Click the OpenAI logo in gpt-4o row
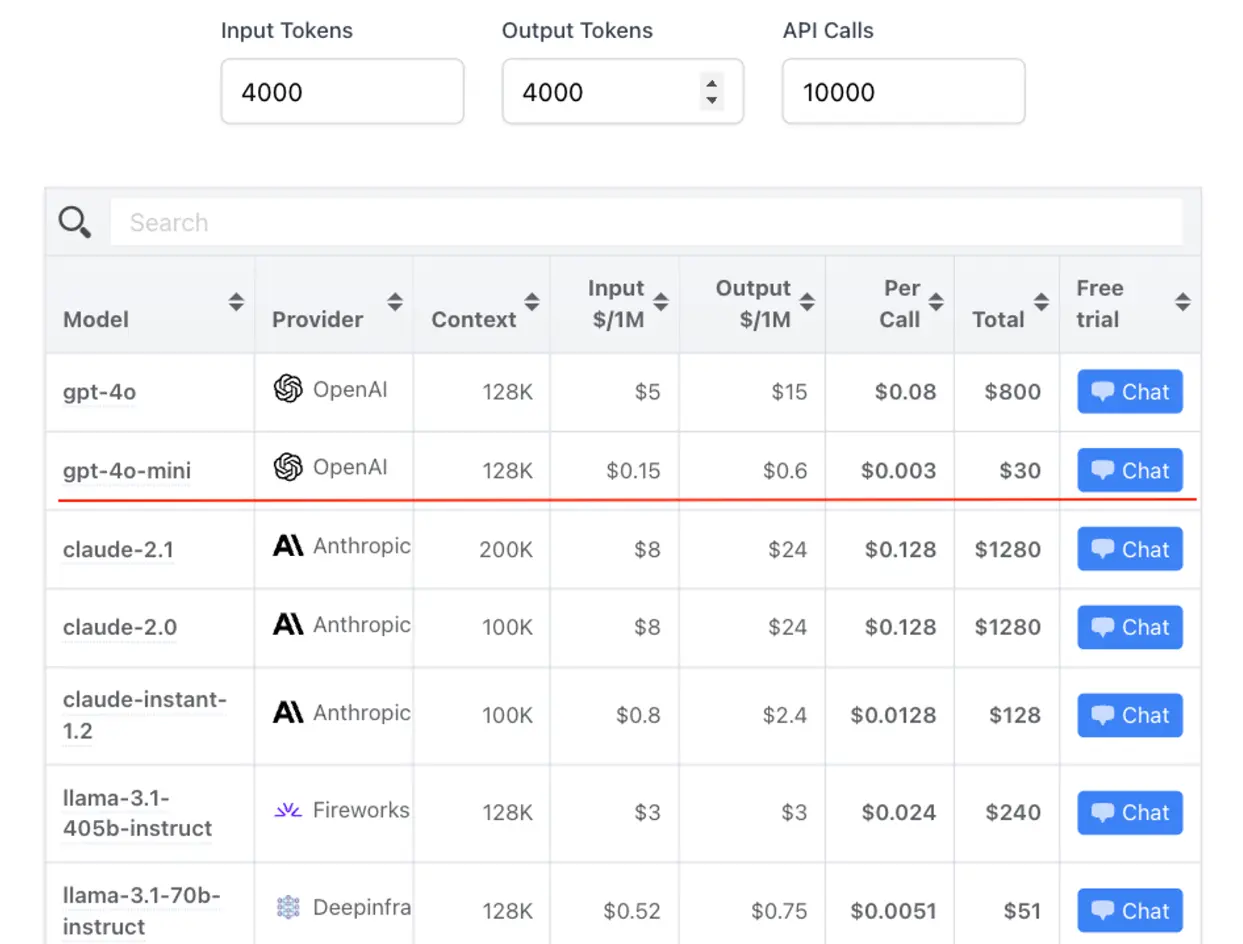This screenshot has height=944, width=1243. pos(288,389)
